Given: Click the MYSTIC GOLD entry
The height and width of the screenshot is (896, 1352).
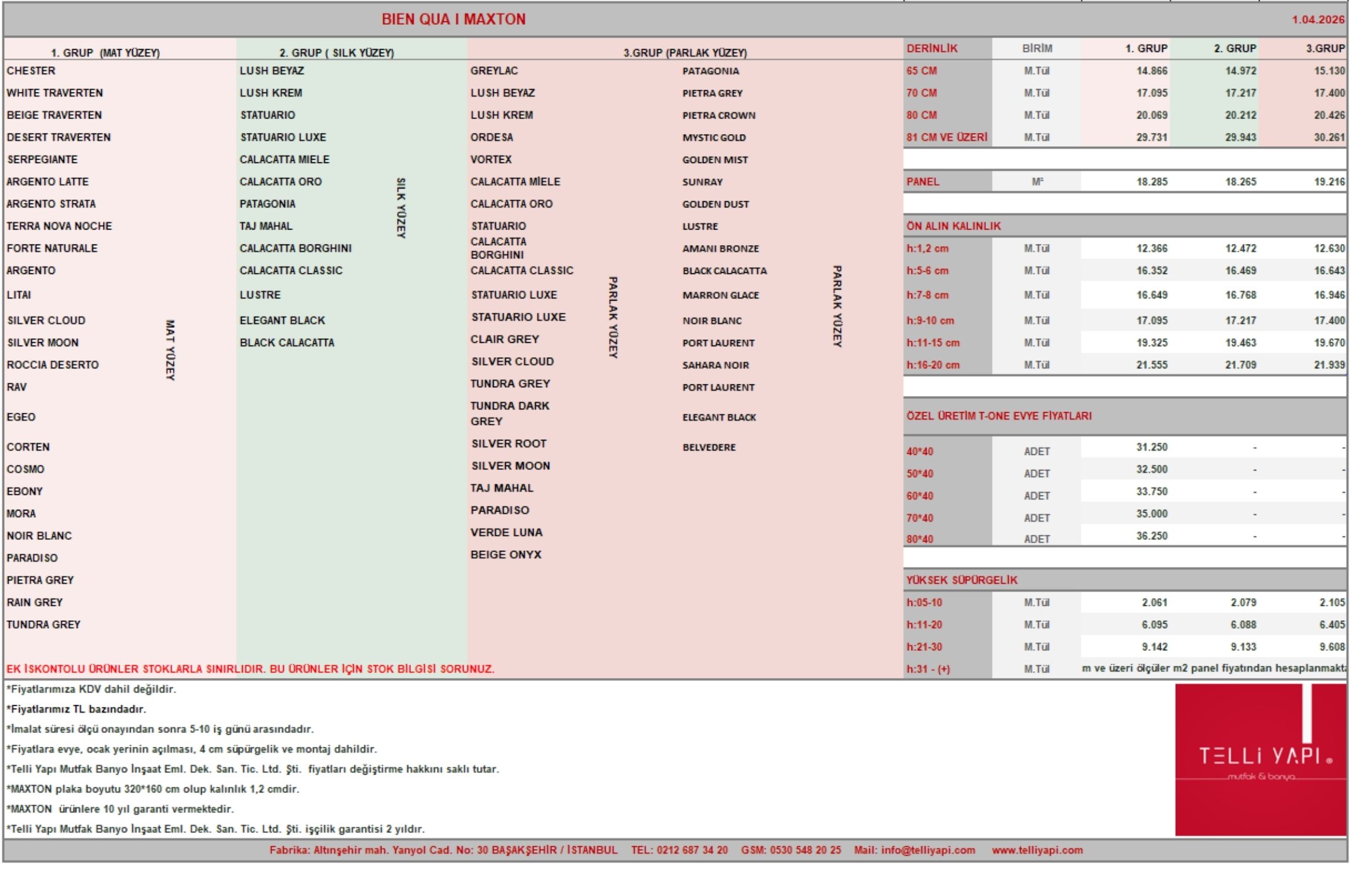Looking at the screenshot, I should 714,138.
